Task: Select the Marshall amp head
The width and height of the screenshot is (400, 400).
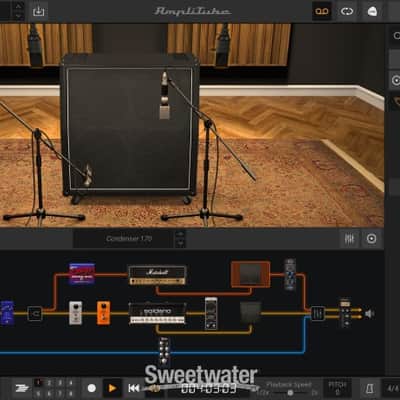Action: coord(157,275)
